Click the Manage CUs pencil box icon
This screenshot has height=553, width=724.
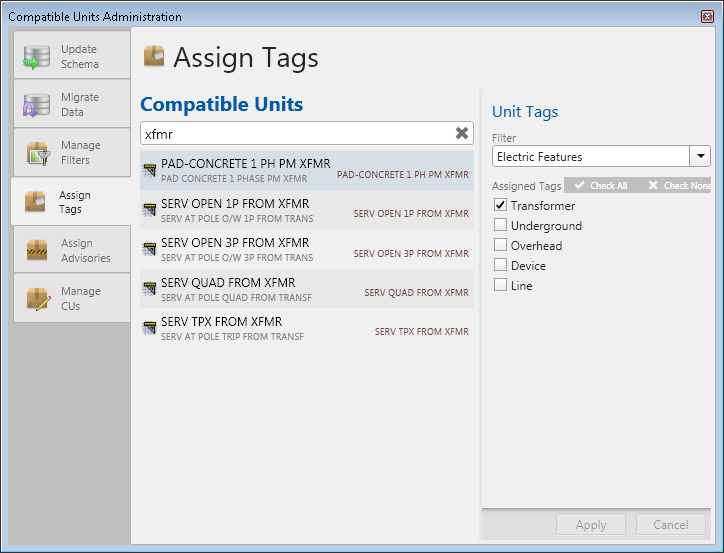tap(37, 298)
